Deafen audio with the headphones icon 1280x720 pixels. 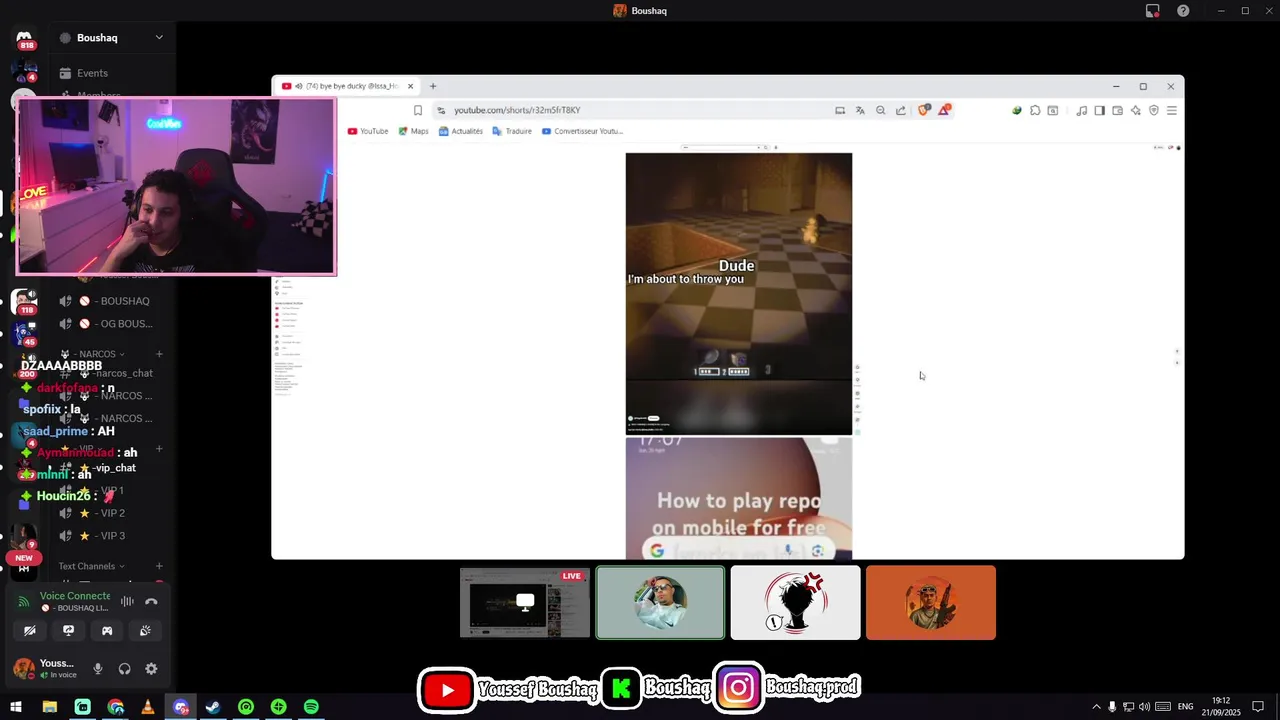[x=125, y=669]
